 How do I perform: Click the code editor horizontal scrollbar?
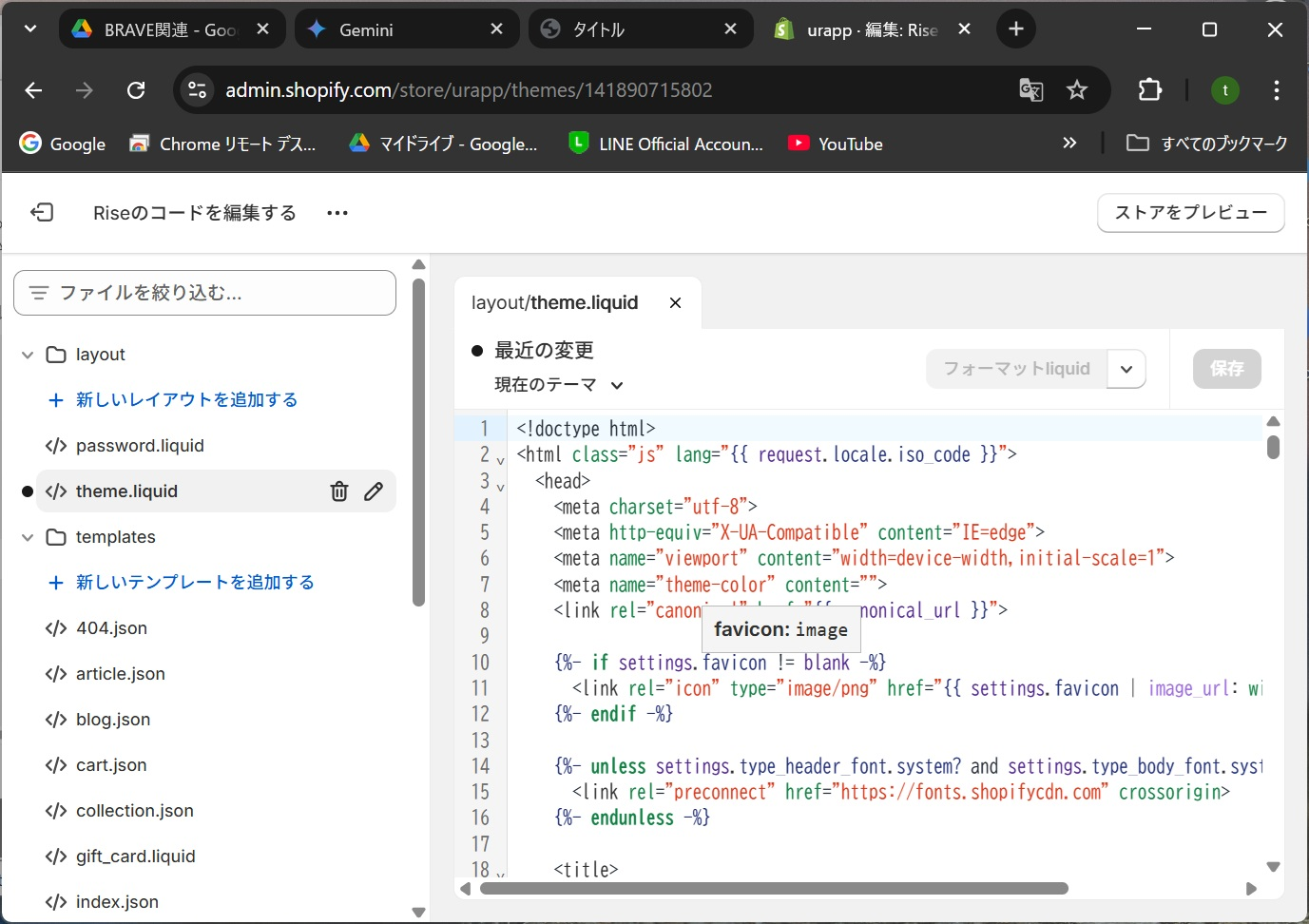coord(774,889)
